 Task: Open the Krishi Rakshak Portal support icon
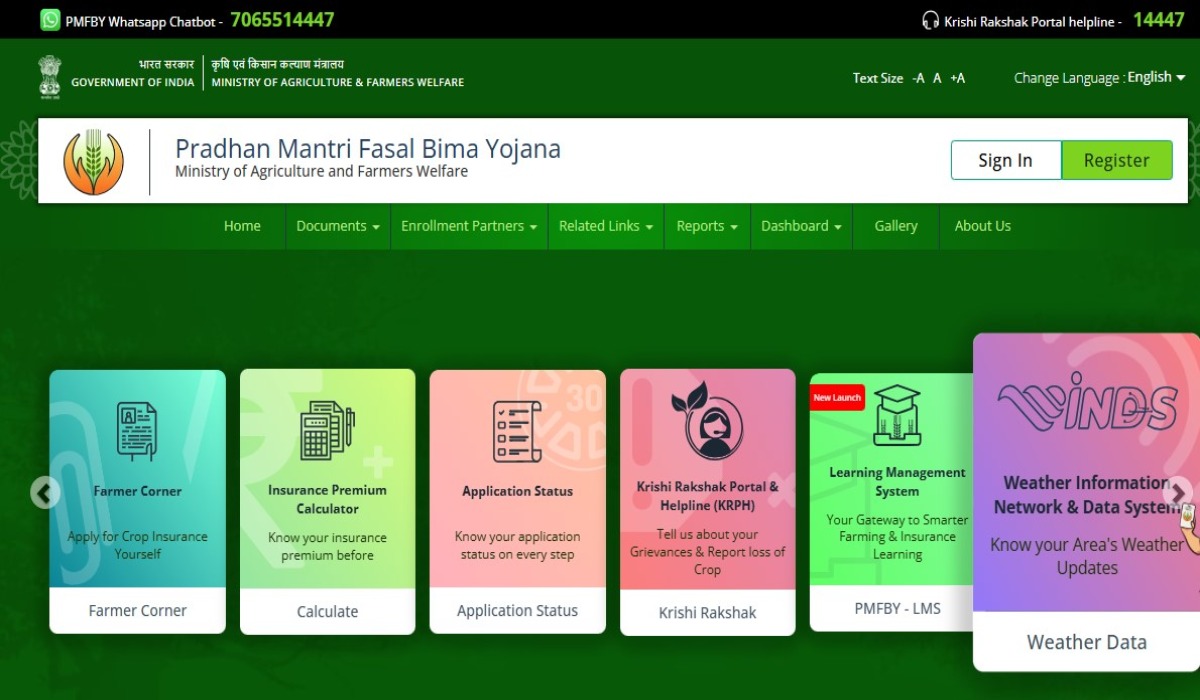707,428
